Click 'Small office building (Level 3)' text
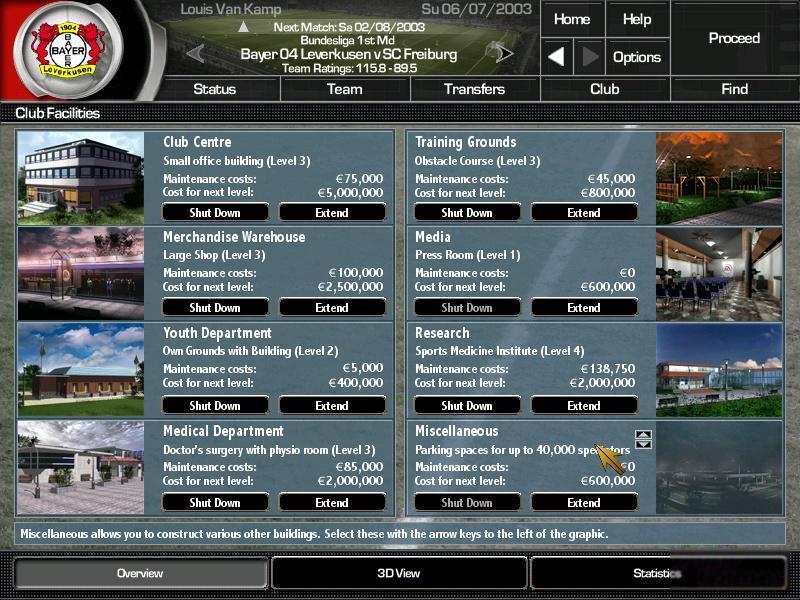 click(x=237, y=161)
